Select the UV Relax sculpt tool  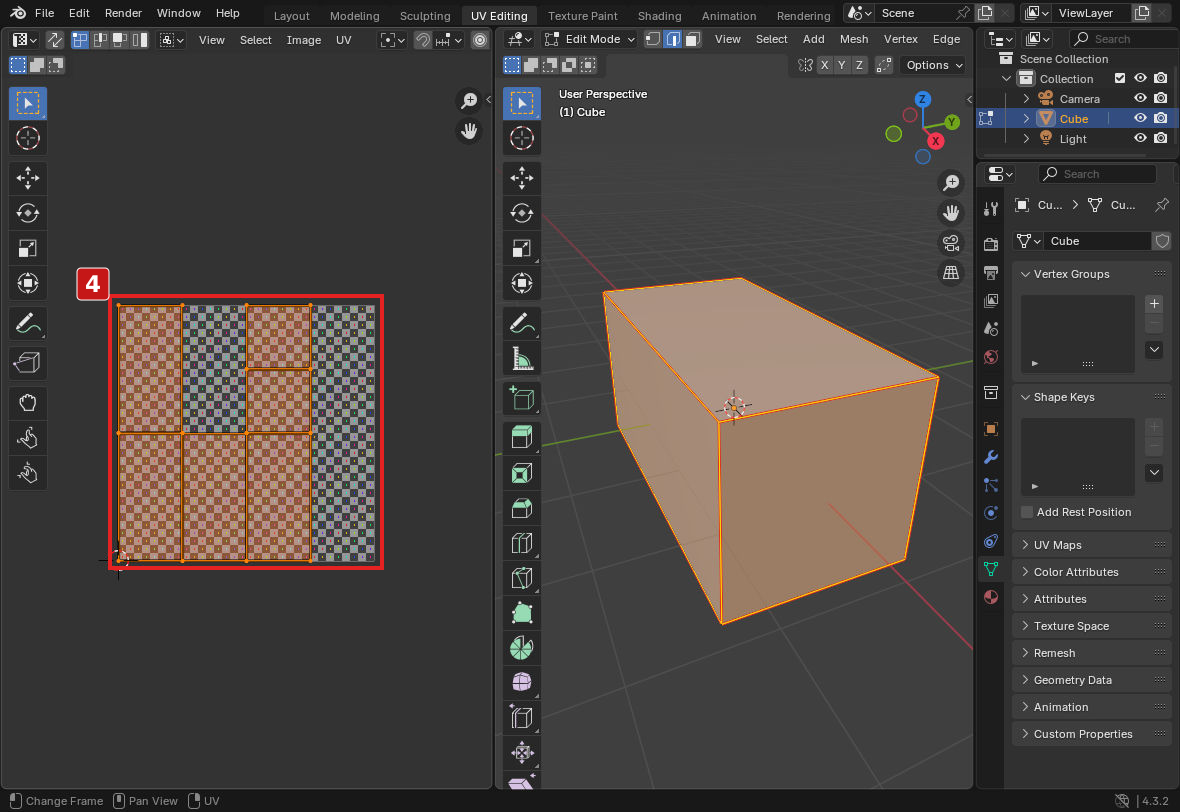point(28,438)
